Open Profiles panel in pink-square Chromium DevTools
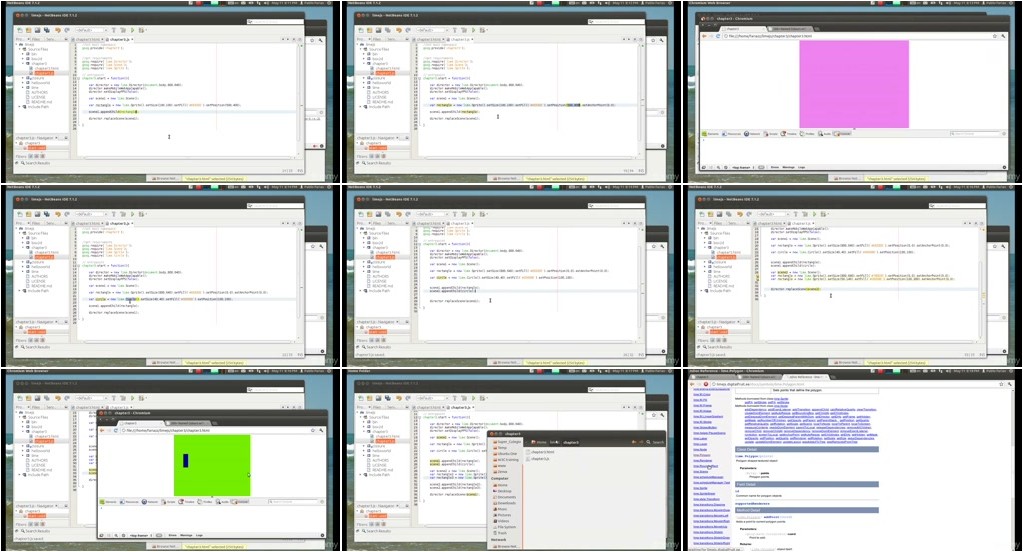Viewport: 1023px width, 552px height. click(807, 134)
